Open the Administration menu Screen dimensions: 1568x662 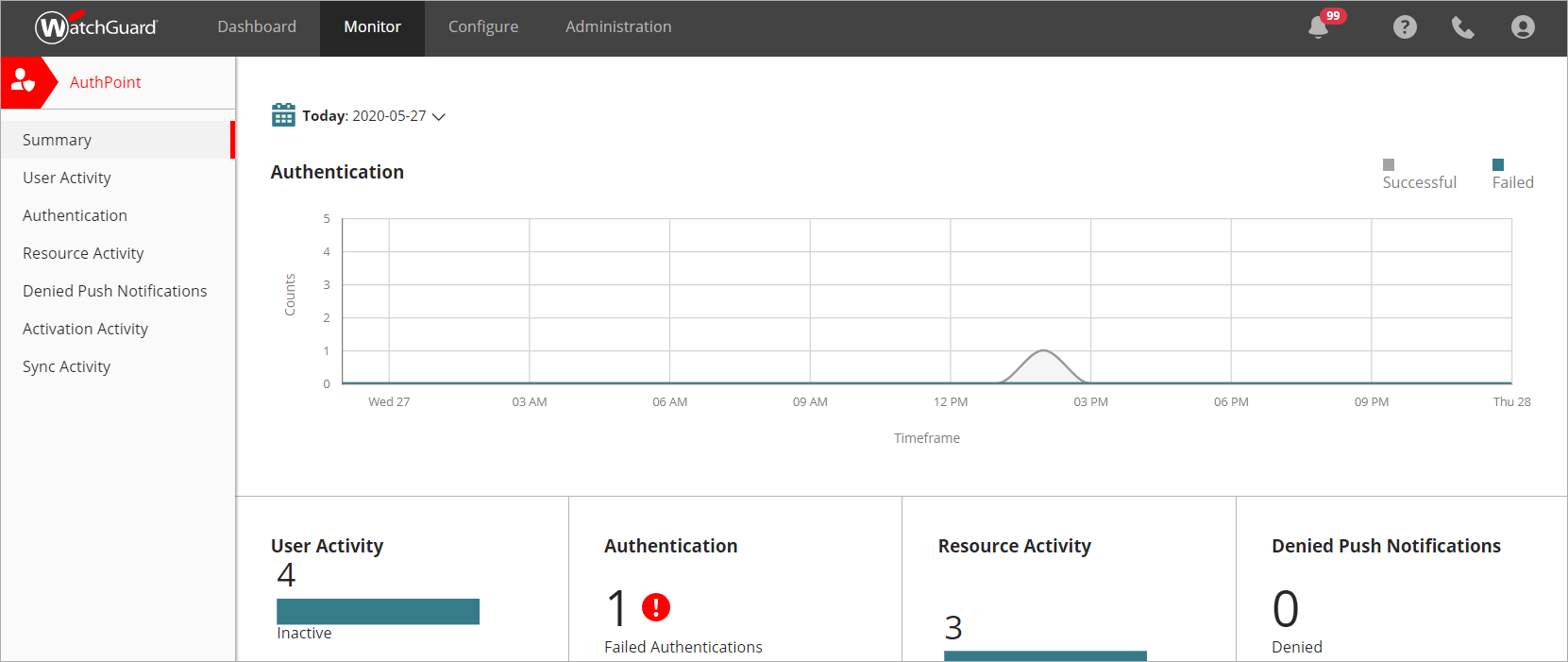(618, 27)
